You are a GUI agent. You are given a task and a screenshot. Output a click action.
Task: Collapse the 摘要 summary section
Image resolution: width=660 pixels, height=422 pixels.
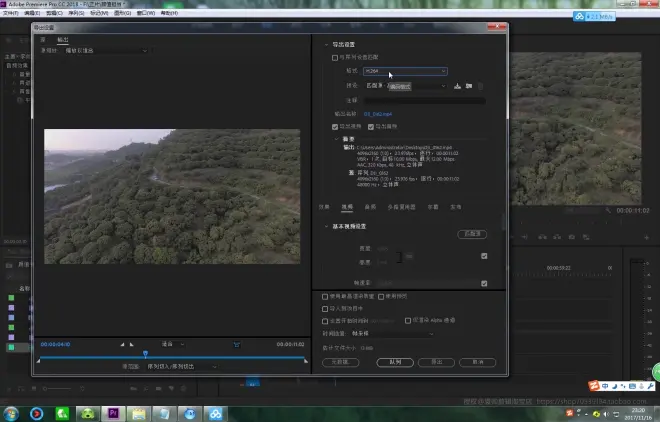point(336,139)
